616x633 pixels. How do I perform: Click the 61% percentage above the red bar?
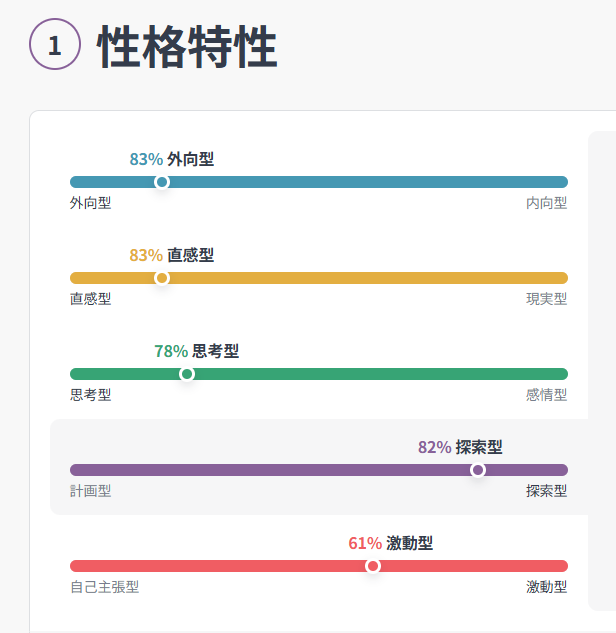[365, 543]
